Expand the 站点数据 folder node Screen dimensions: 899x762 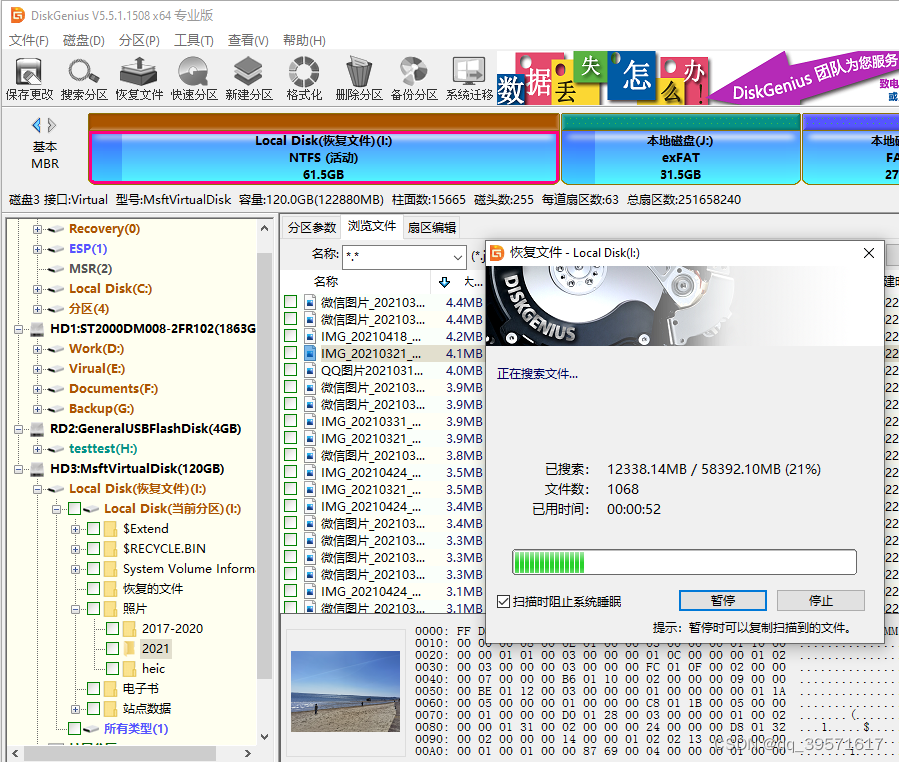tap(75, 709)
